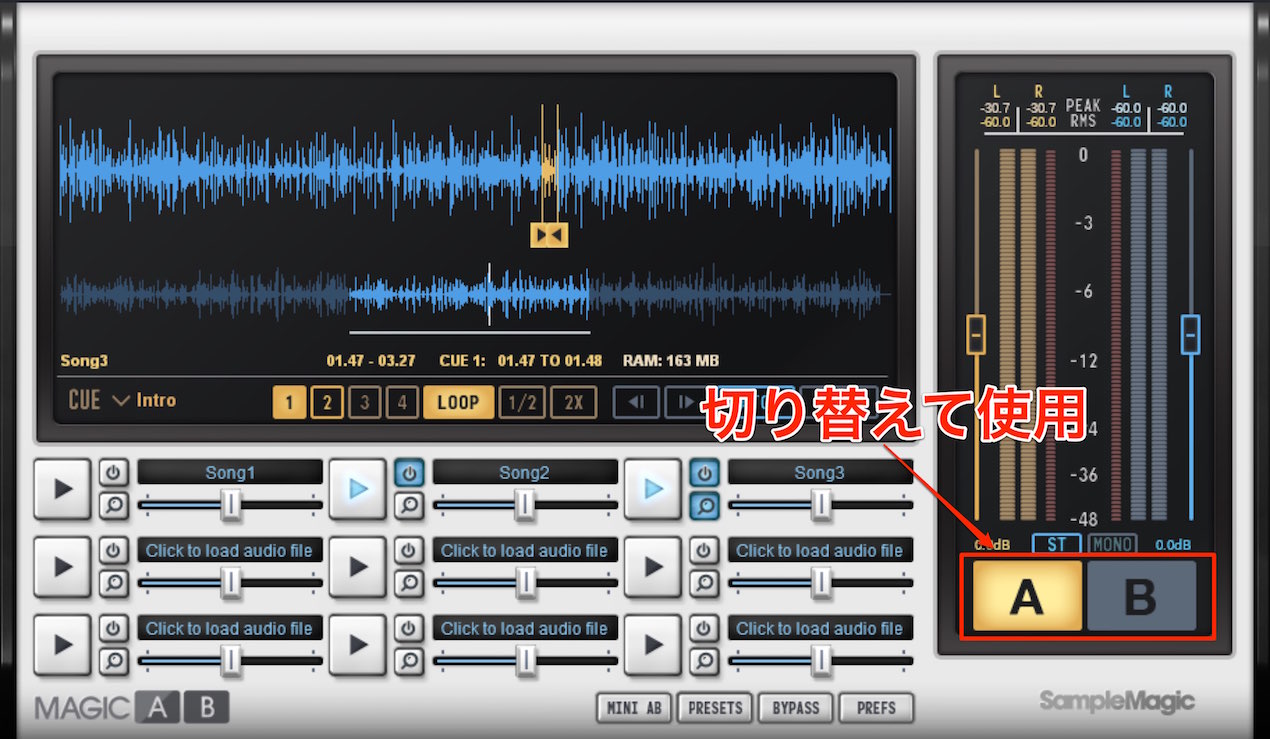1270x739 pixels.
Task: Switch to the large B source button
Action: [1141, 596]
